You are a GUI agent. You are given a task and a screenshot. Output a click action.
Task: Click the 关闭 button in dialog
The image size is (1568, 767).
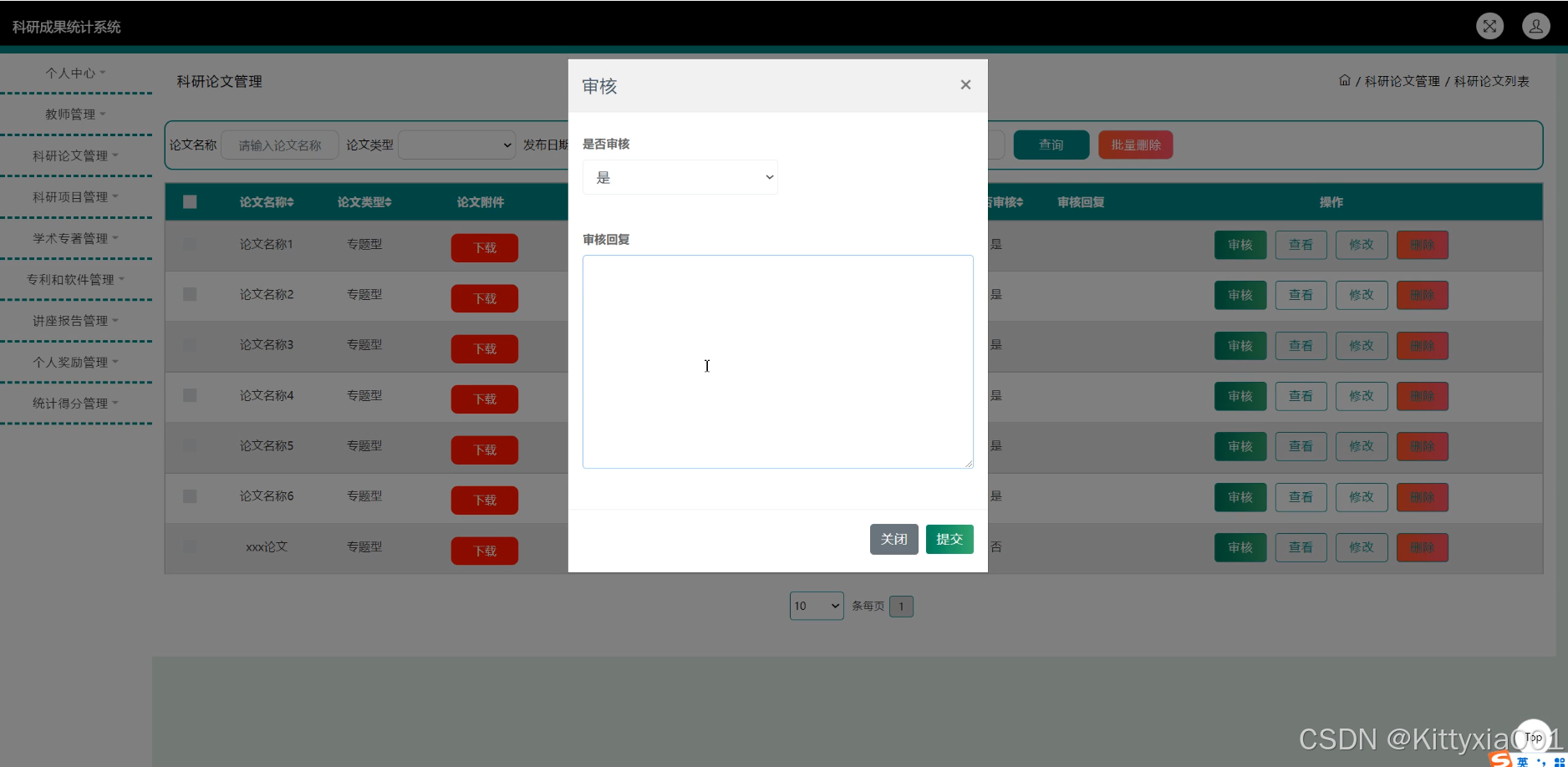pos(894,539)
